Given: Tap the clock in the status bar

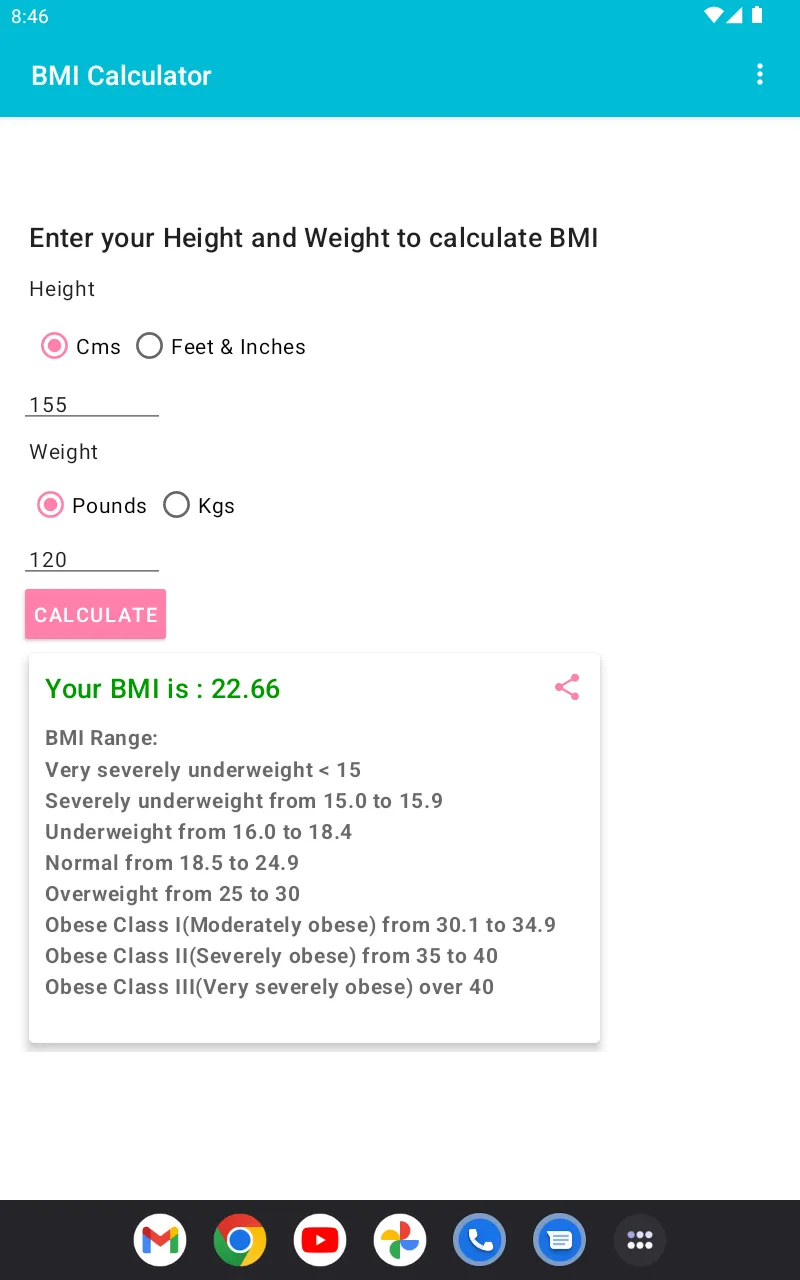Looking at the screenshot, I should click(28, 16).
